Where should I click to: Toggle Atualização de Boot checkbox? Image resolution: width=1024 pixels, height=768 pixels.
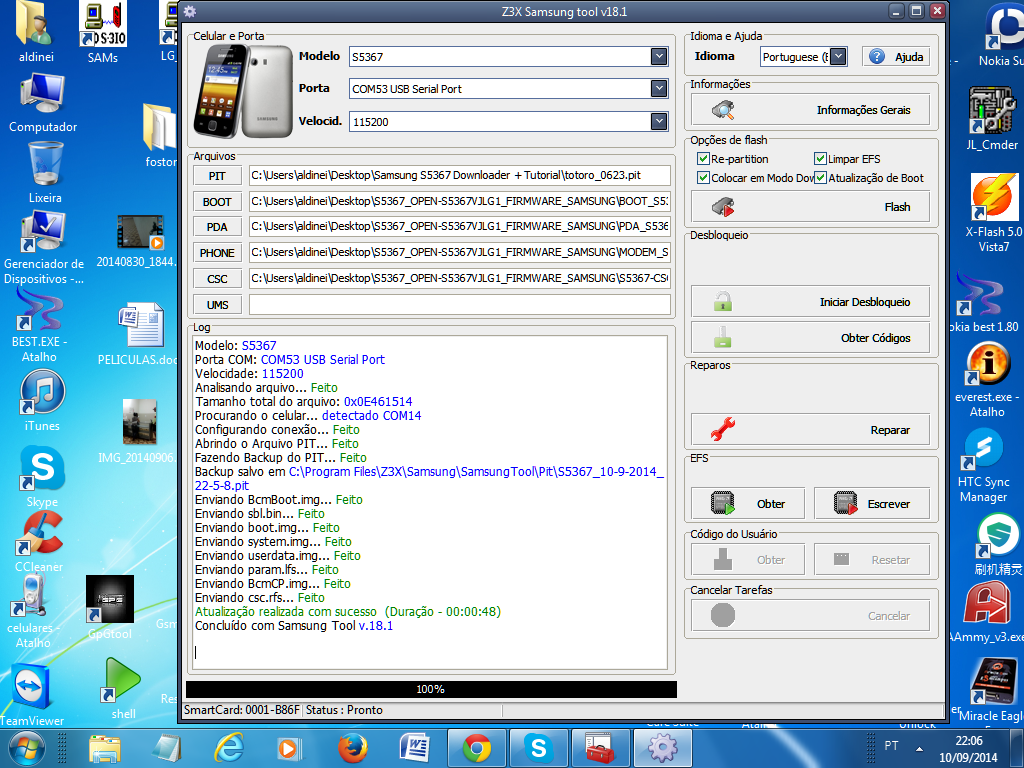[820, 178]
